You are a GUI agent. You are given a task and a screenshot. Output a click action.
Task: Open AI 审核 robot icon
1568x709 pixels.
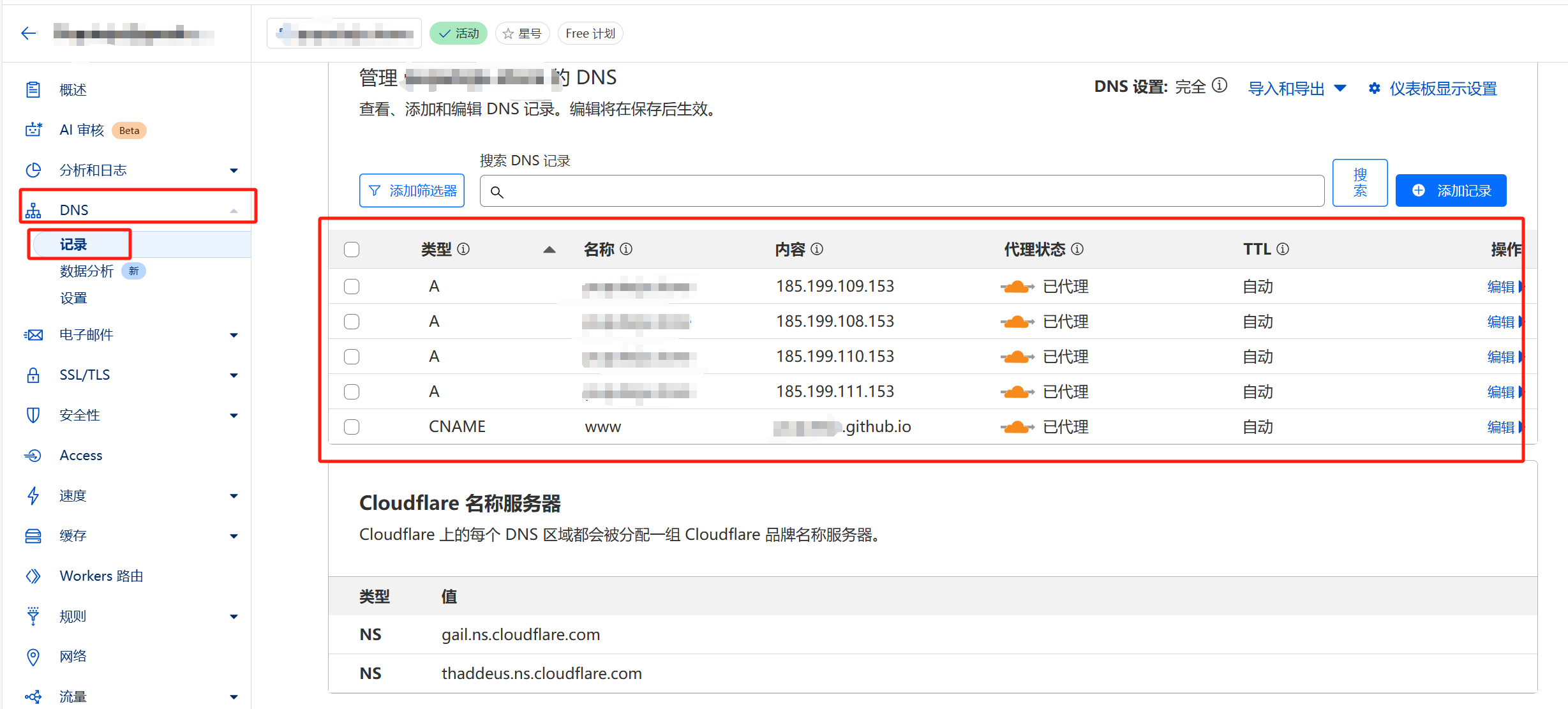point(33,130)
